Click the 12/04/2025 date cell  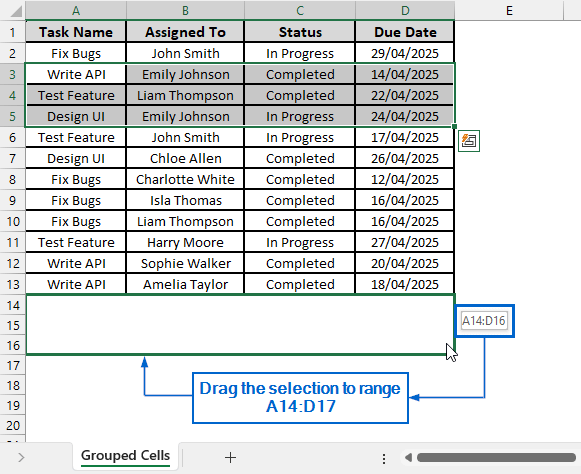(x=405, y=180)
